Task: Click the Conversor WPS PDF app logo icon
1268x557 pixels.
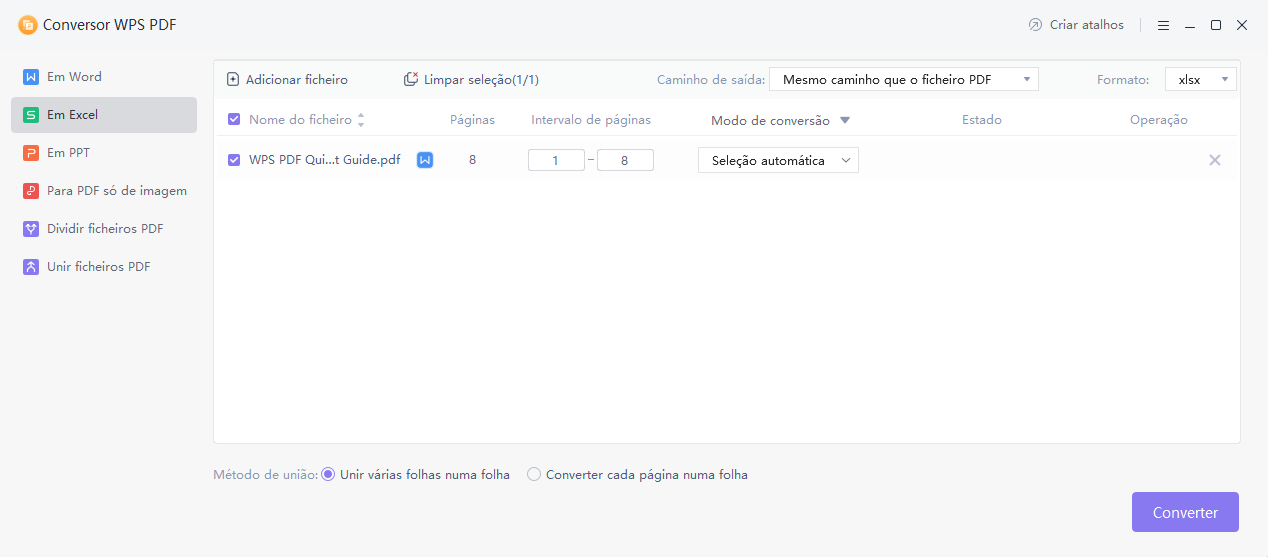Action: click(28, 25)
